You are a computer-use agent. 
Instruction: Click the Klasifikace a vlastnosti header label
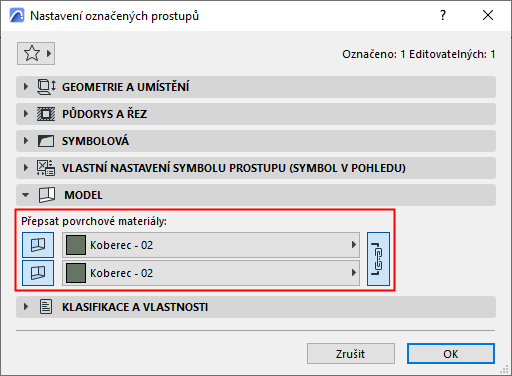pyautogui.click(x=135, y=307)
